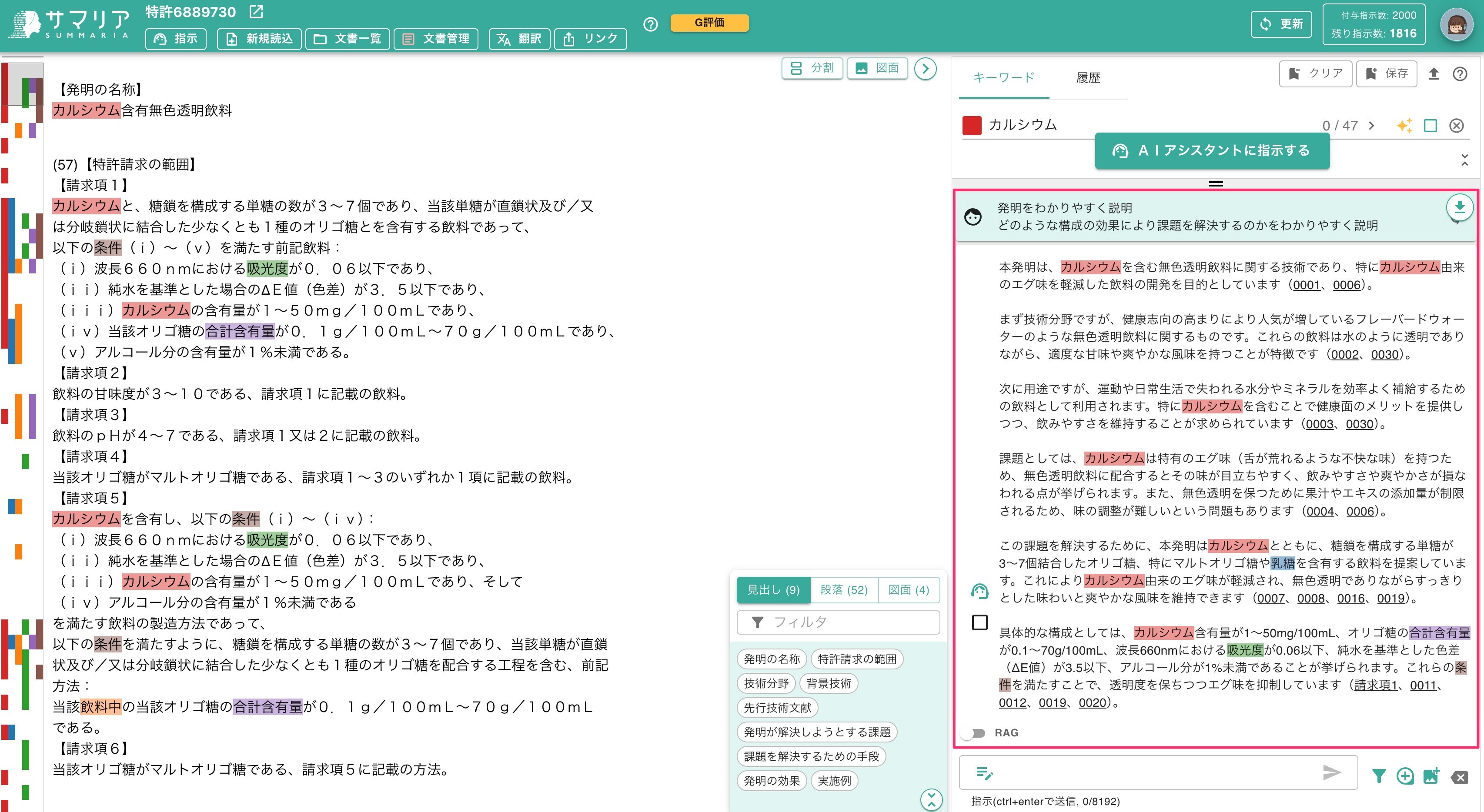Click the 見出し (9) tab
The height and width of the screenshot is (812, 1484).
pyautogui.click(x=773, y=590)
